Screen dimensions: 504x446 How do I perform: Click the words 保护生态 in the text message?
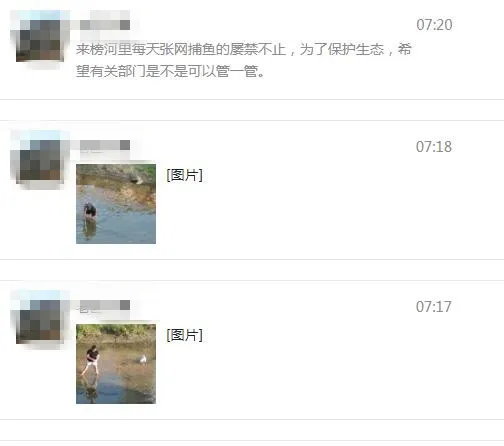356,49
